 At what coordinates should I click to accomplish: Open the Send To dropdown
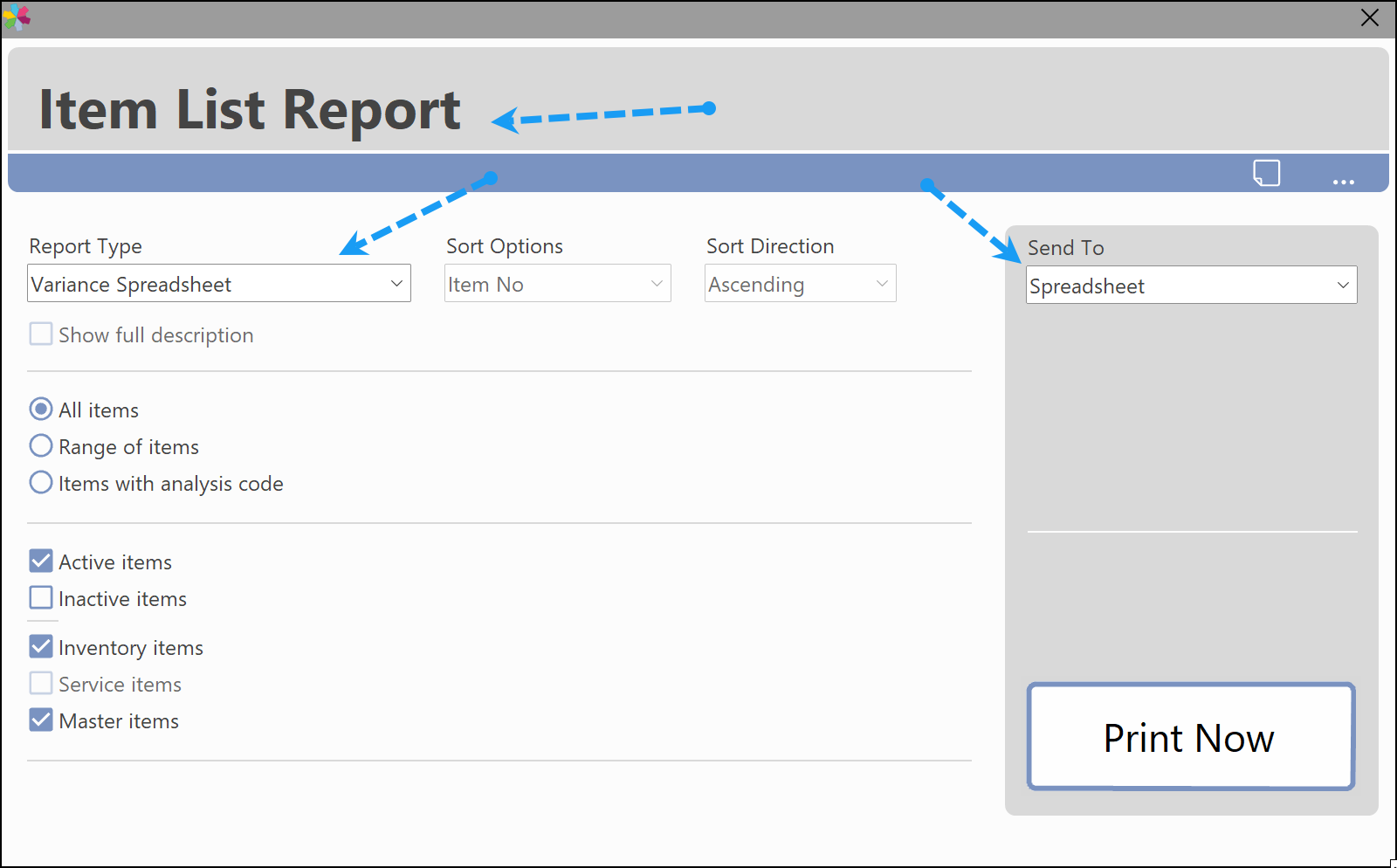tap(1192, 286)
